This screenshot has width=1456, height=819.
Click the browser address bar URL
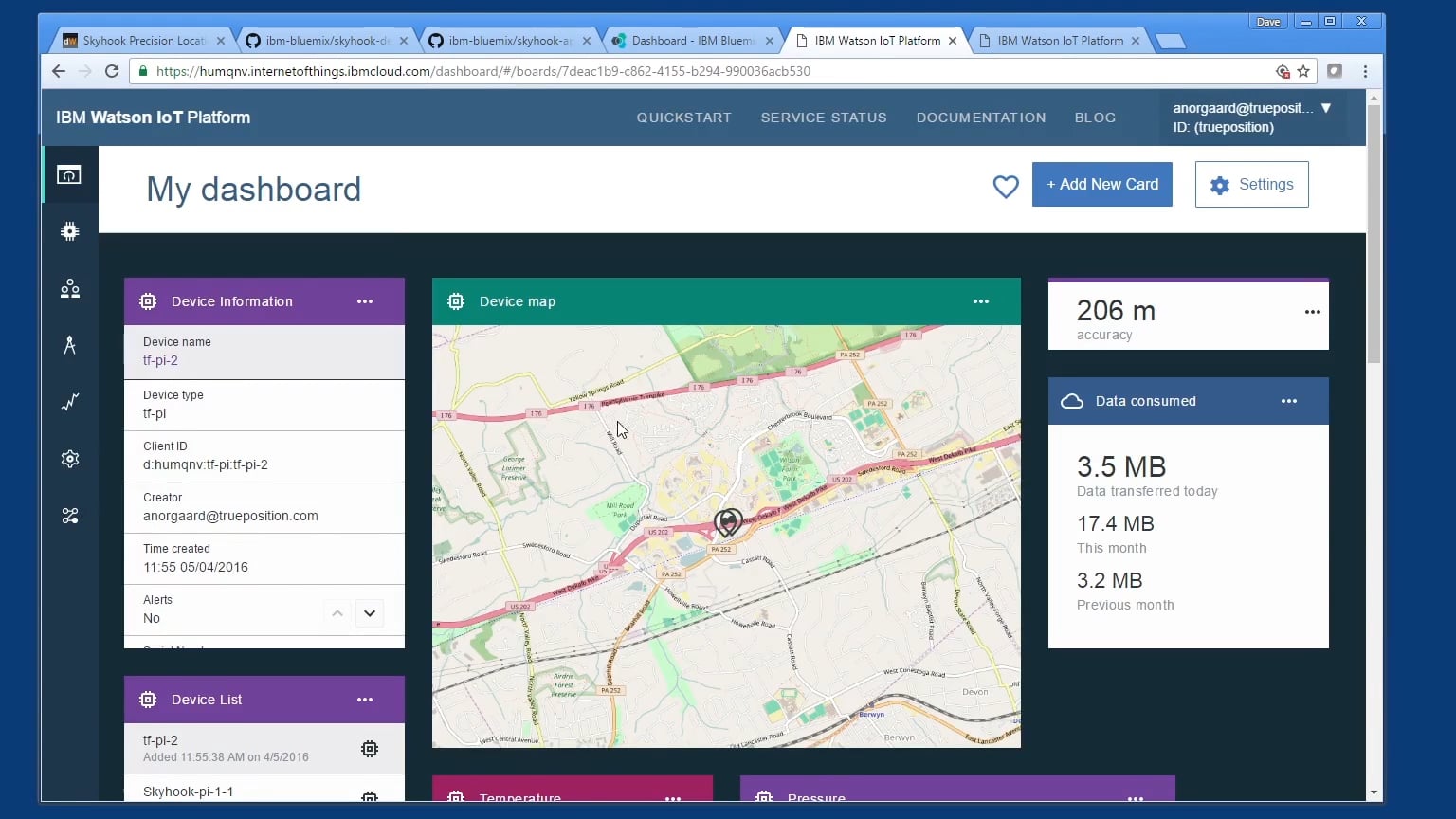(x=483, y=71)
